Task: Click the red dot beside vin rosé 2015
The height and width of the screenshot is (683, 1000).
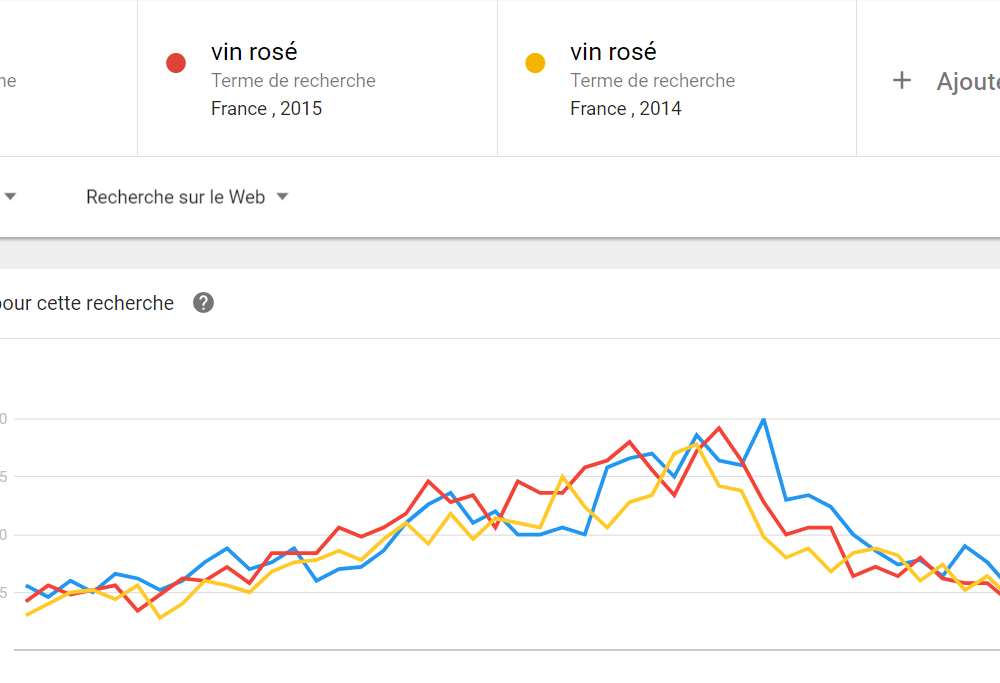Action: (x=176, y=63)
